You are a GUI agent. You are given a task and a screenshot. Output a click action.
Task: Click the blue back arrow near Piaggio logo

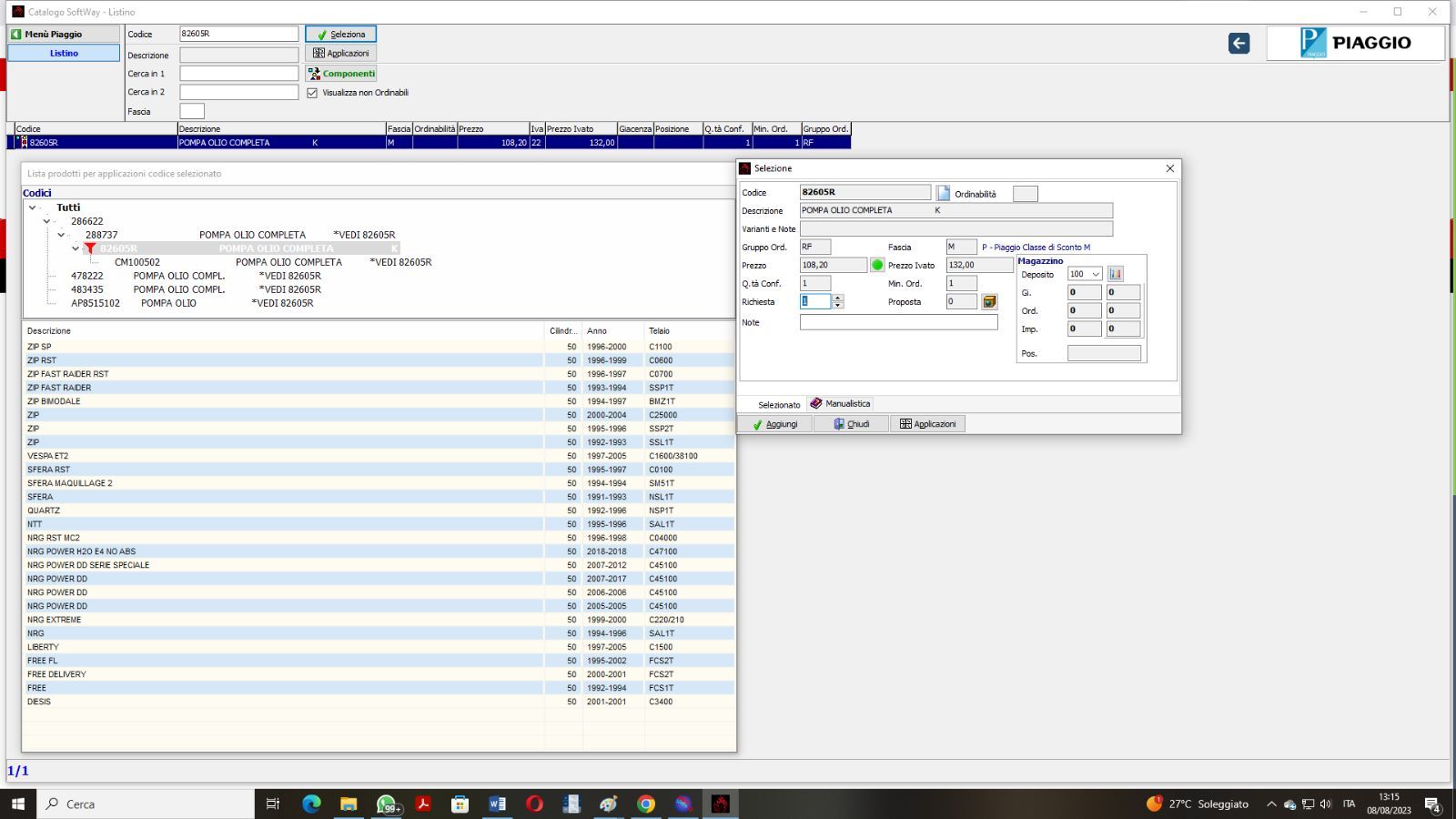(1239, 43)
